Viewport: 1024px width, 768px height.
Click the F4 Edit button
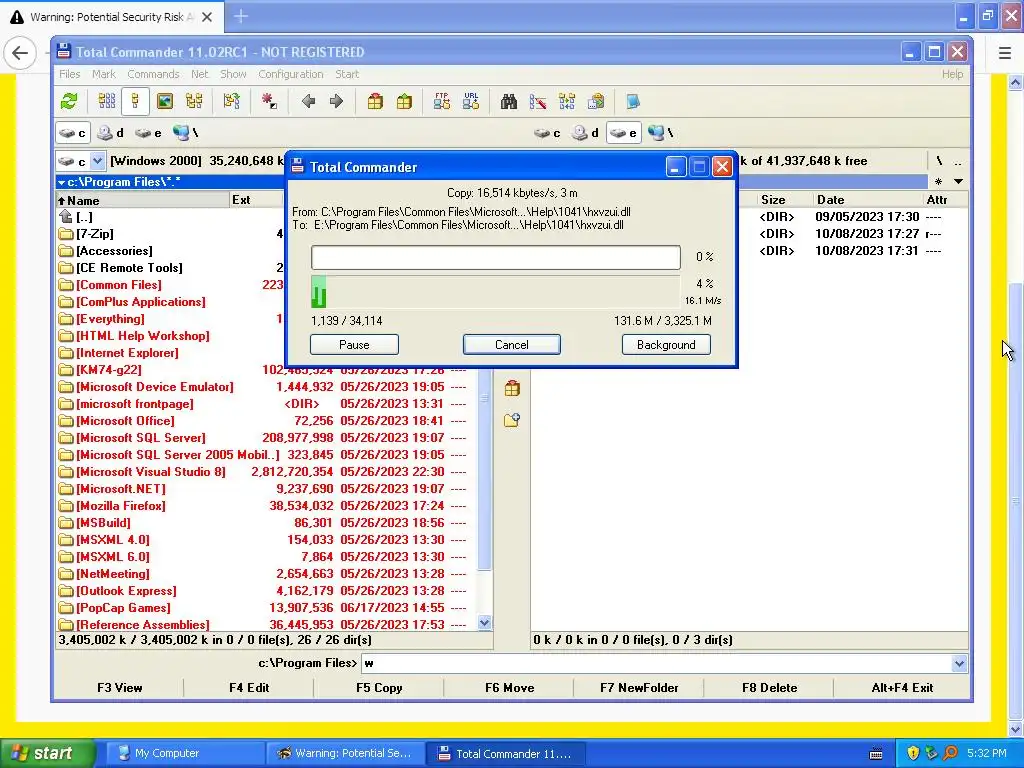[249, 688]
